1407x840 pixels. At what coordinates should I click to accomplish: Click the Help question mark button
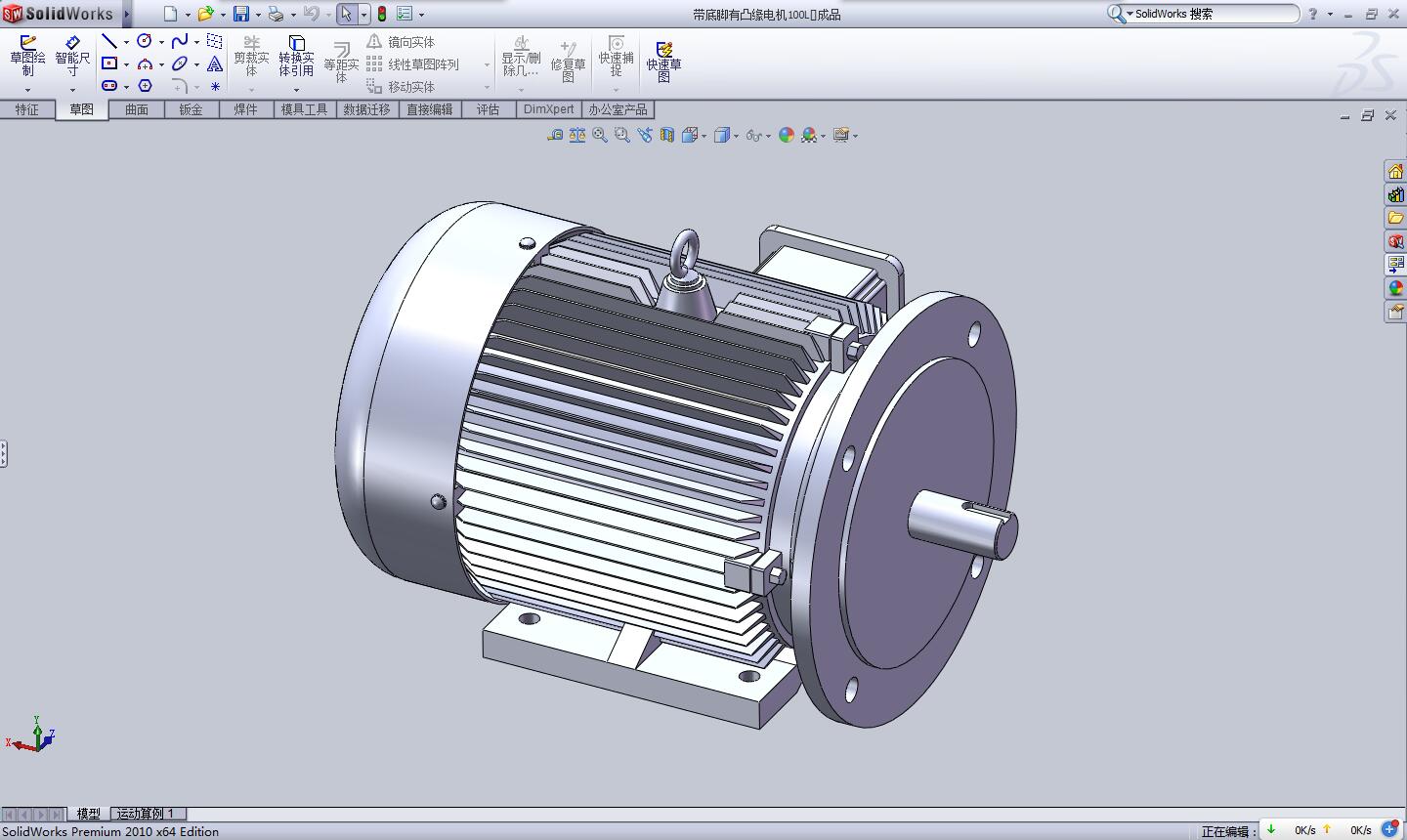(x=1312, y=14)
